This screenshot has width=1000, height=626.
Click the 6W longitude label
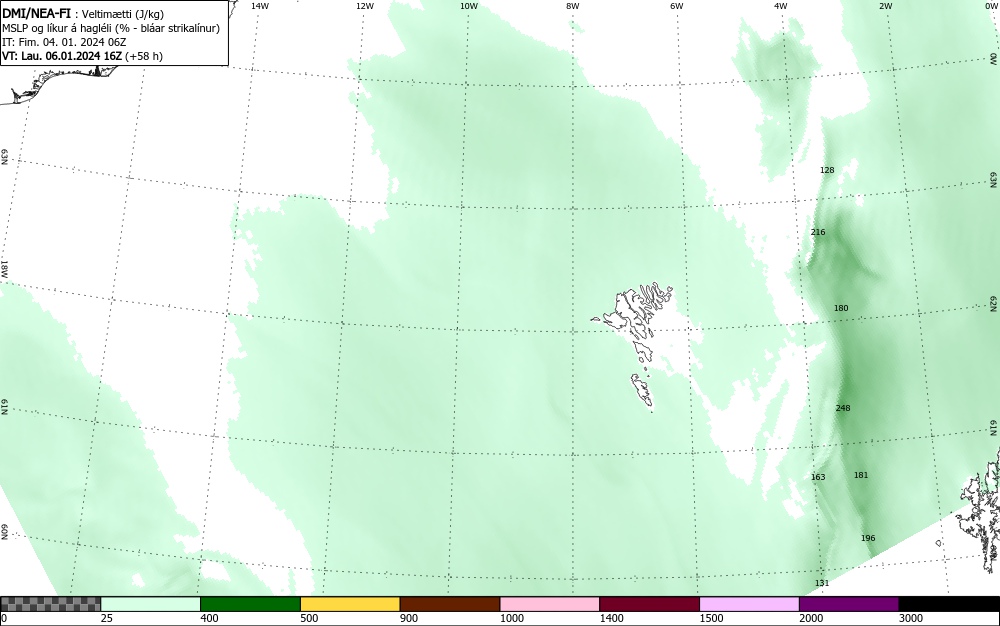click(x=677, y=6)
